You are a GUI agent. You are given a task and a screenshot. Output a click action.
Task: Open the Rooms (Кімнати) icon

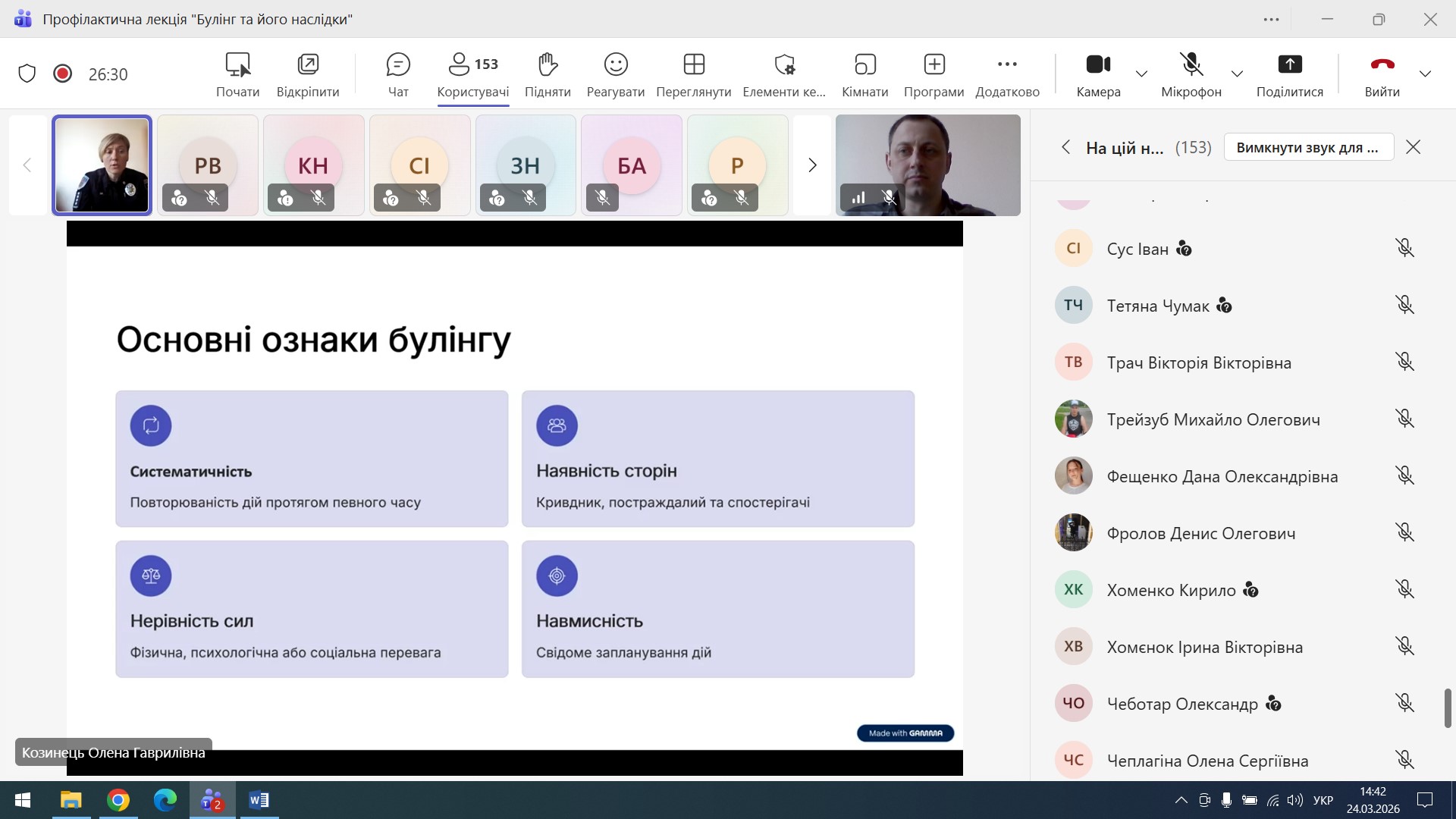pyautogui.click(x=864, y=65)
